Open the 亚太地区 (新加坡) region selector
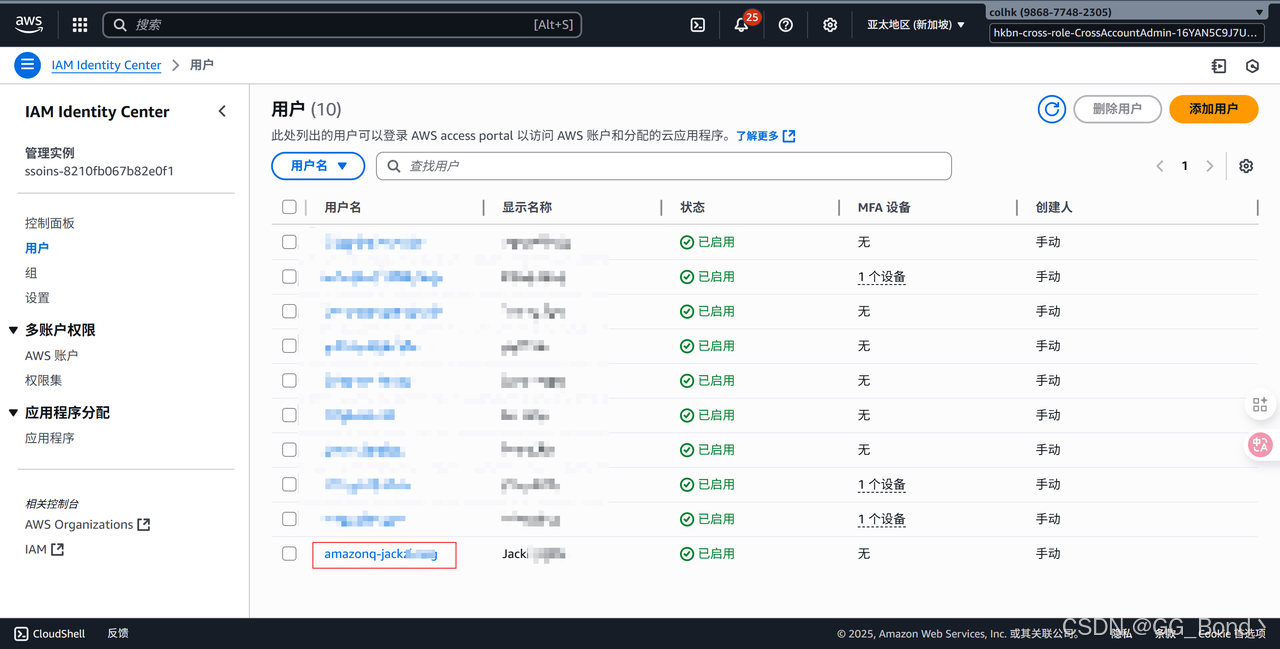The image size is (1280, 649). (x=916, y=25)
